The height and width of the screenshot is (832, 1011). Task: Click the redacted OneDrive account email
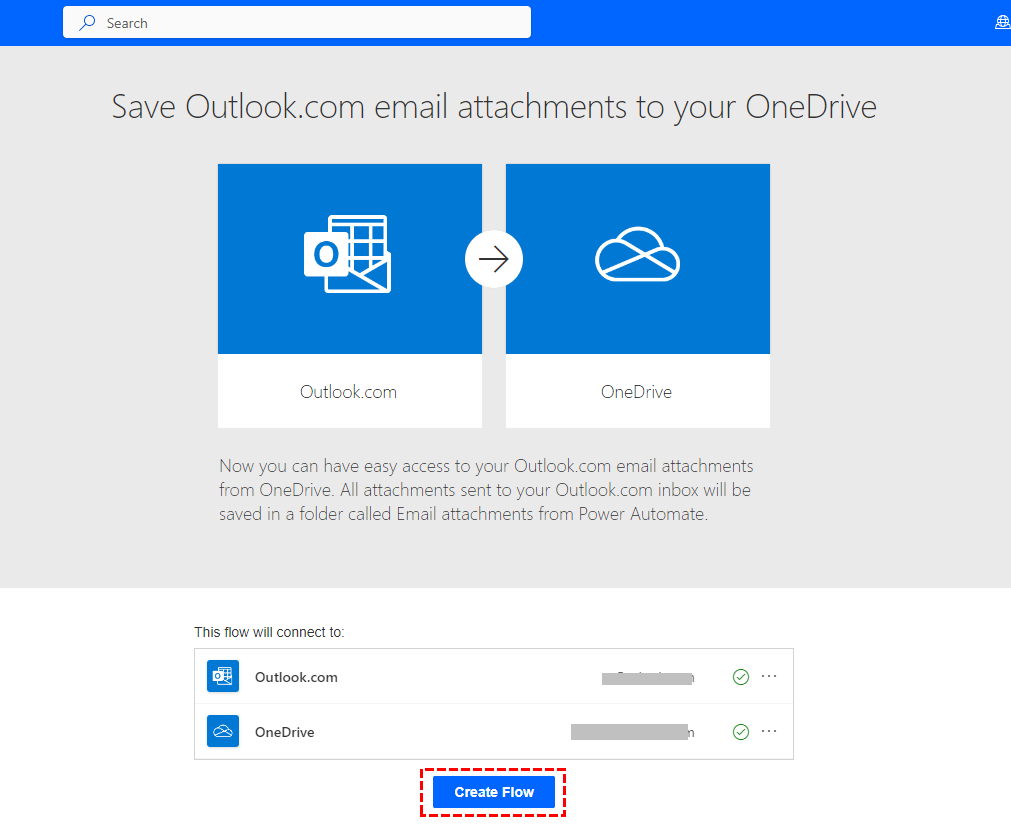pyautogui.click(x=633, y=732)
